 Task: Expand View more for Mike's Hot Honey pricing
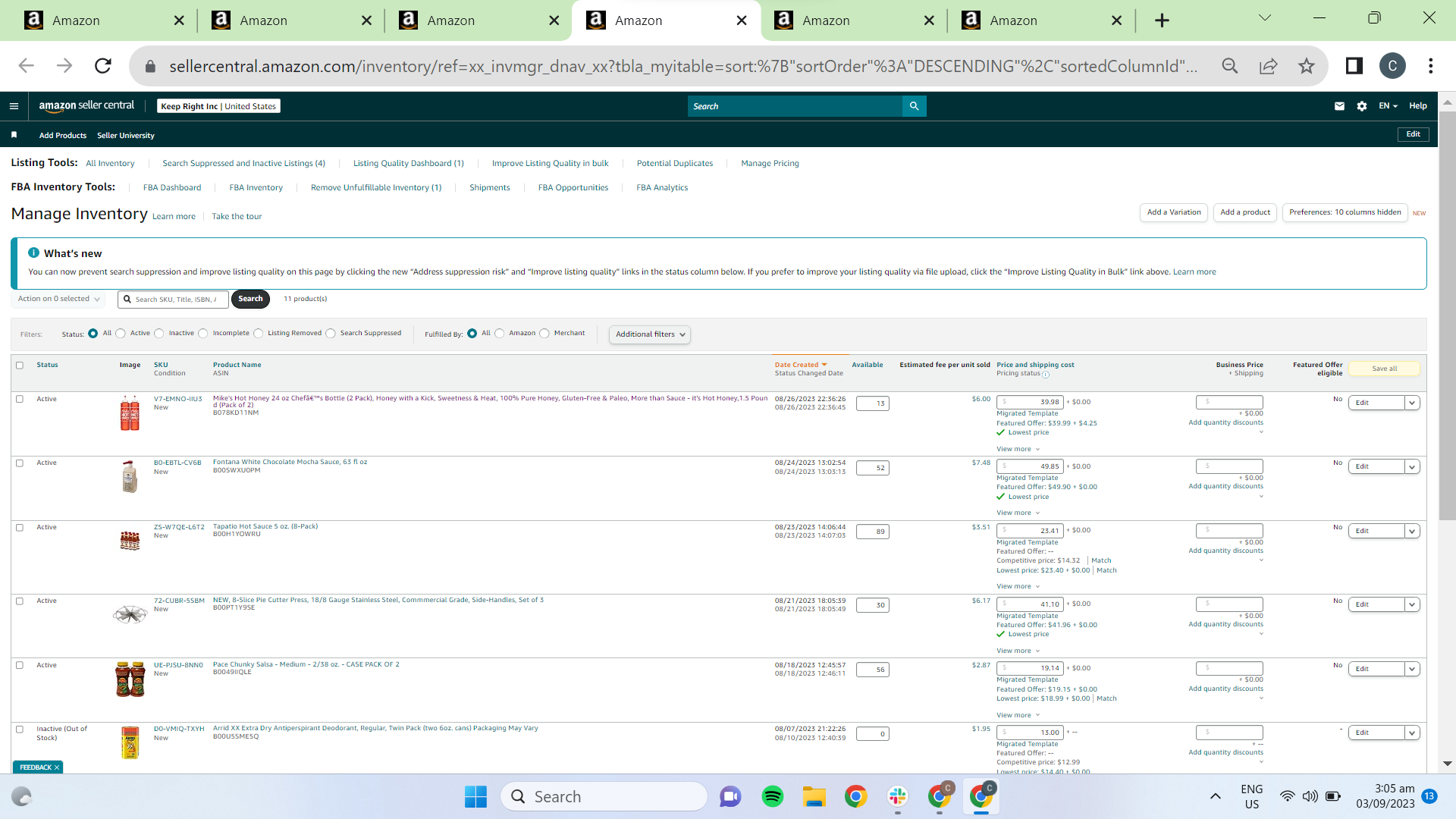coord(1018,450)
